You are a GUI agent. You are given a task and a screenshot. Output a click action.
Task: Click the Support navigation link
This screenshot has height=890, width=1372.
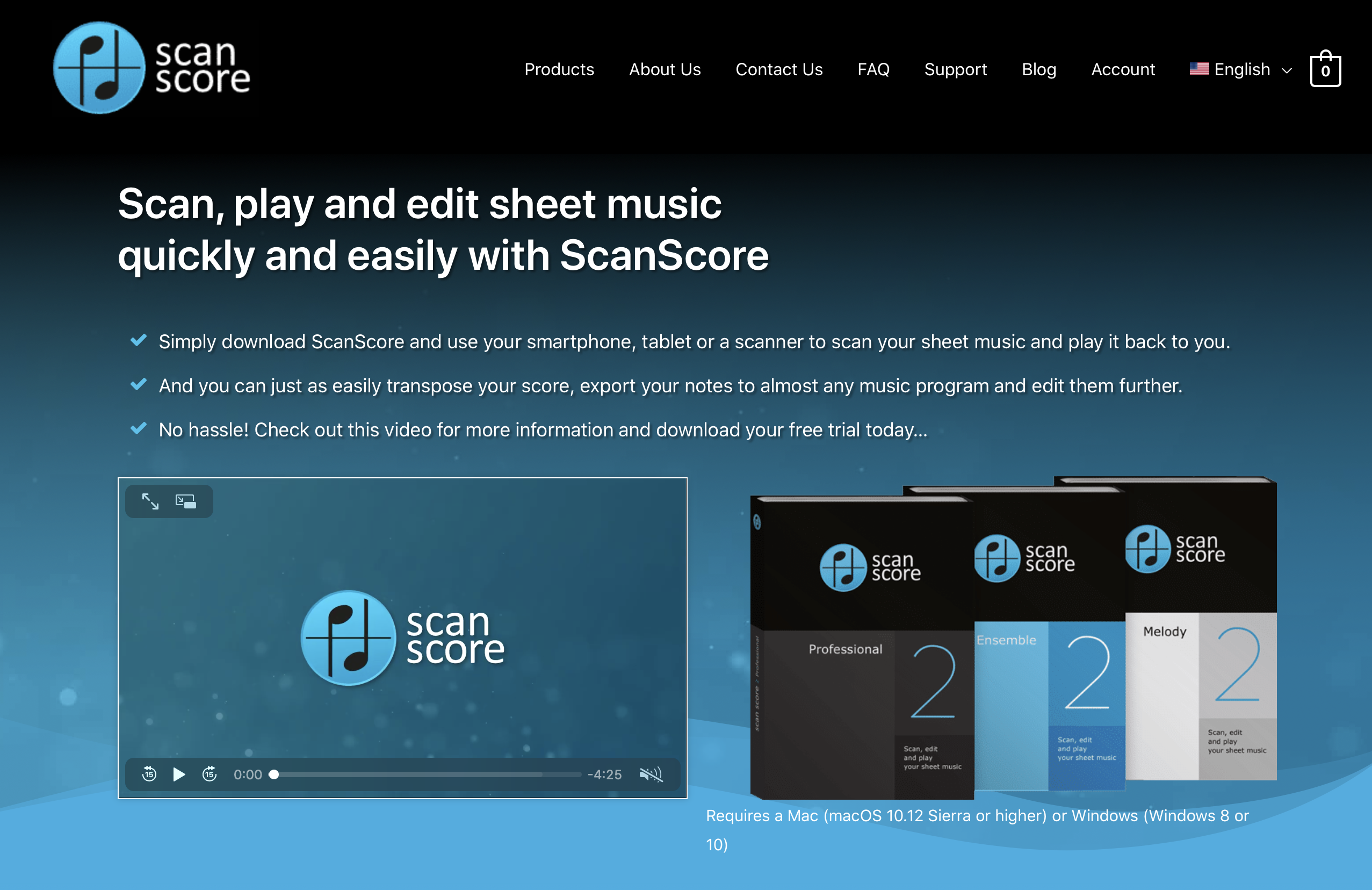coord(954,70)
